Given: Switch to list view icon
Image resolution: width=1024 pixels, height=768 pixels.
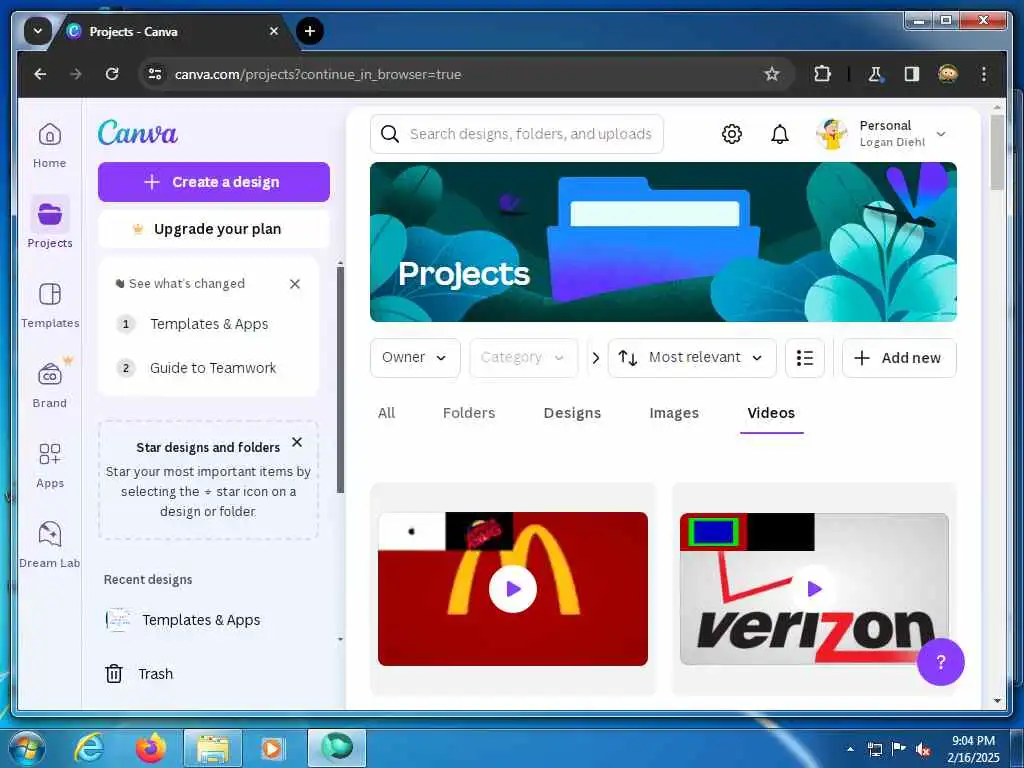Looking at the screenshot, I should coord(805,357).
